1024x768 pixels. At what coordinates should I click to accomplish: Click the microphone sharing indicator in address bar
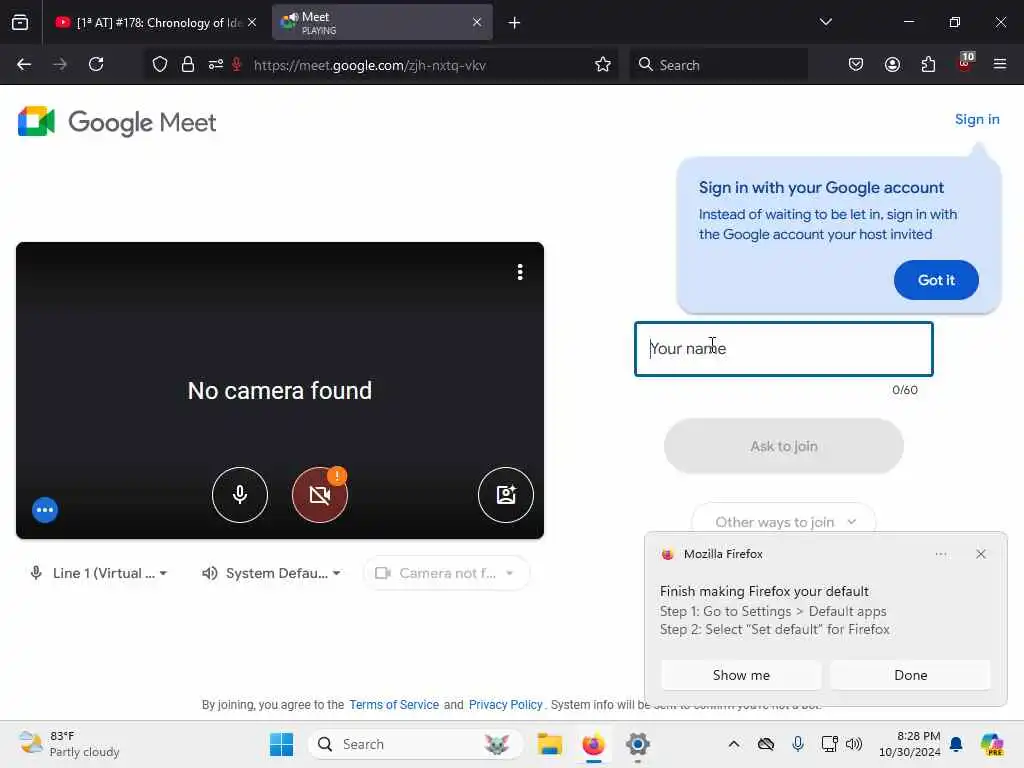pyautogui.click(x=237, y=65)
